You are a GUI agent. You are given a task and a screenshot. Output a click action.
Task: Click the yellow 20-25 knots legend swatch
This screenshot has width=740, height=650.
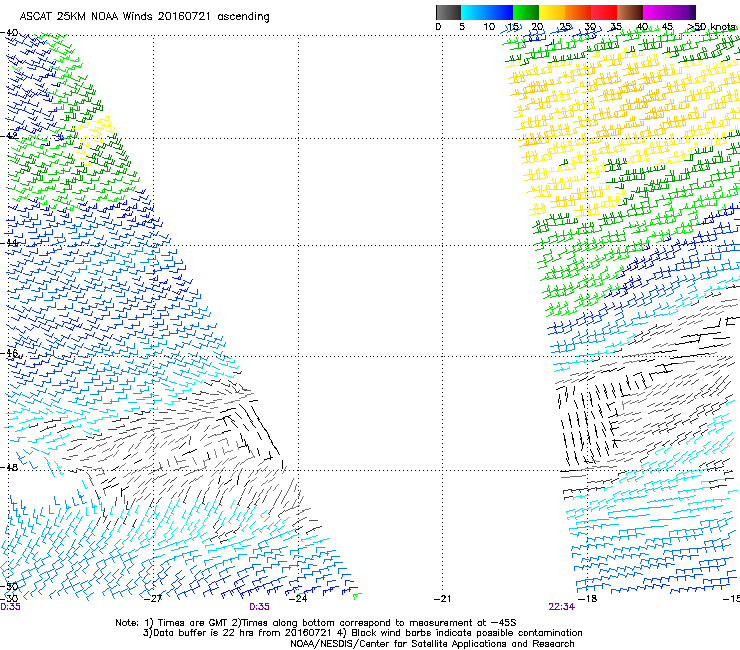coord(552,12)
